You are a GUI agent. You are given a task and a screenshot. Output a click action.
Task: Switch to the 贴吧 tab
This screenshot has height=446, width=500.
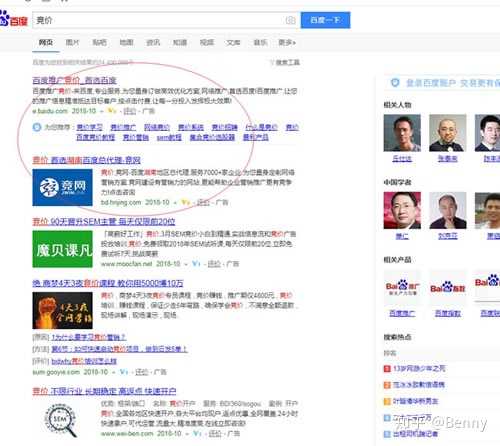click(x=99, y=42)
